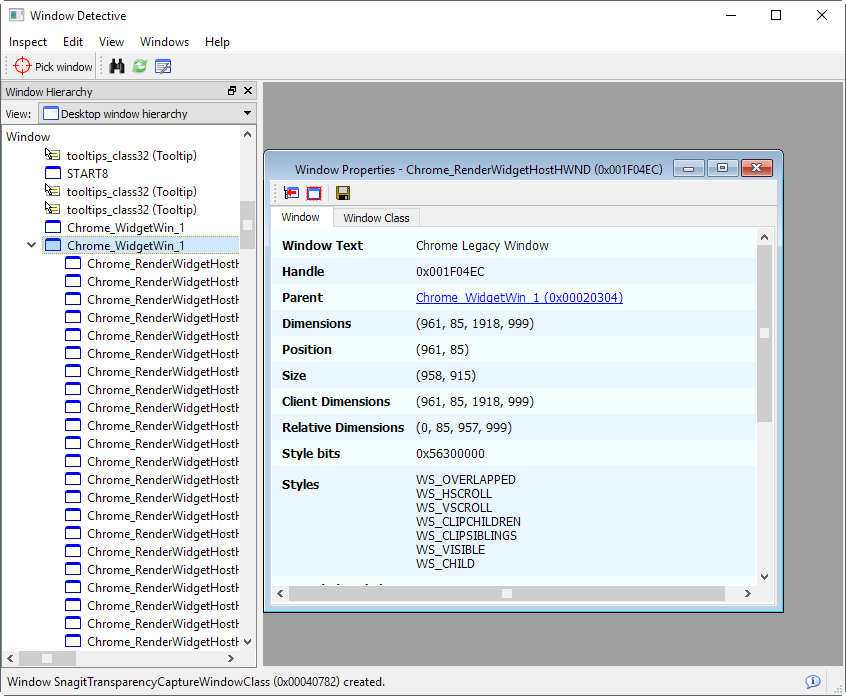Click the hierarchy horizontal scrollbar thumb
Viewport: 846px width, 696px height.
tap(47, 658)
